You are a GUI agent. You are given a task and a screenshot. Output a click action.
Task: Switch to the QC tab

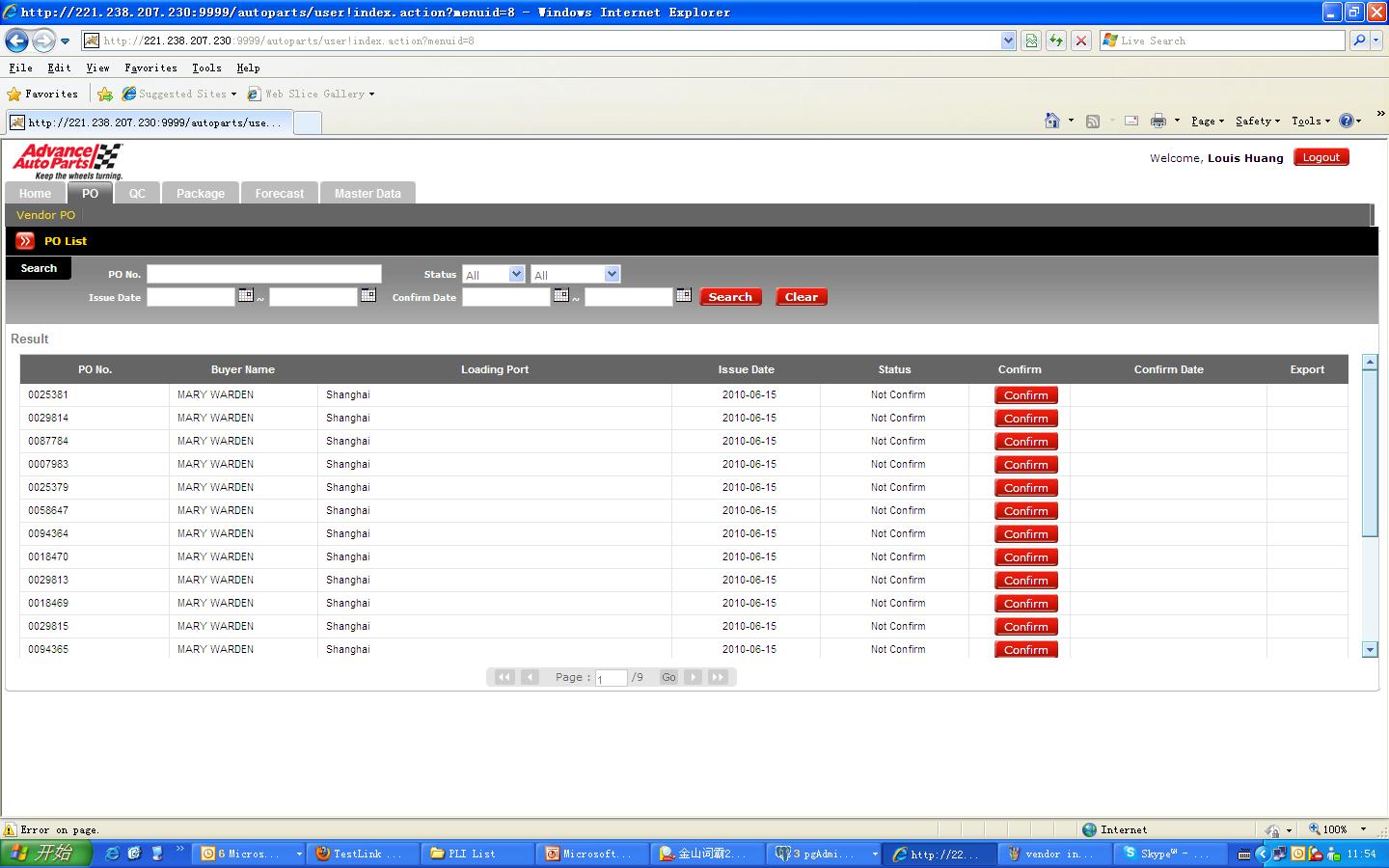coord(137,193)
